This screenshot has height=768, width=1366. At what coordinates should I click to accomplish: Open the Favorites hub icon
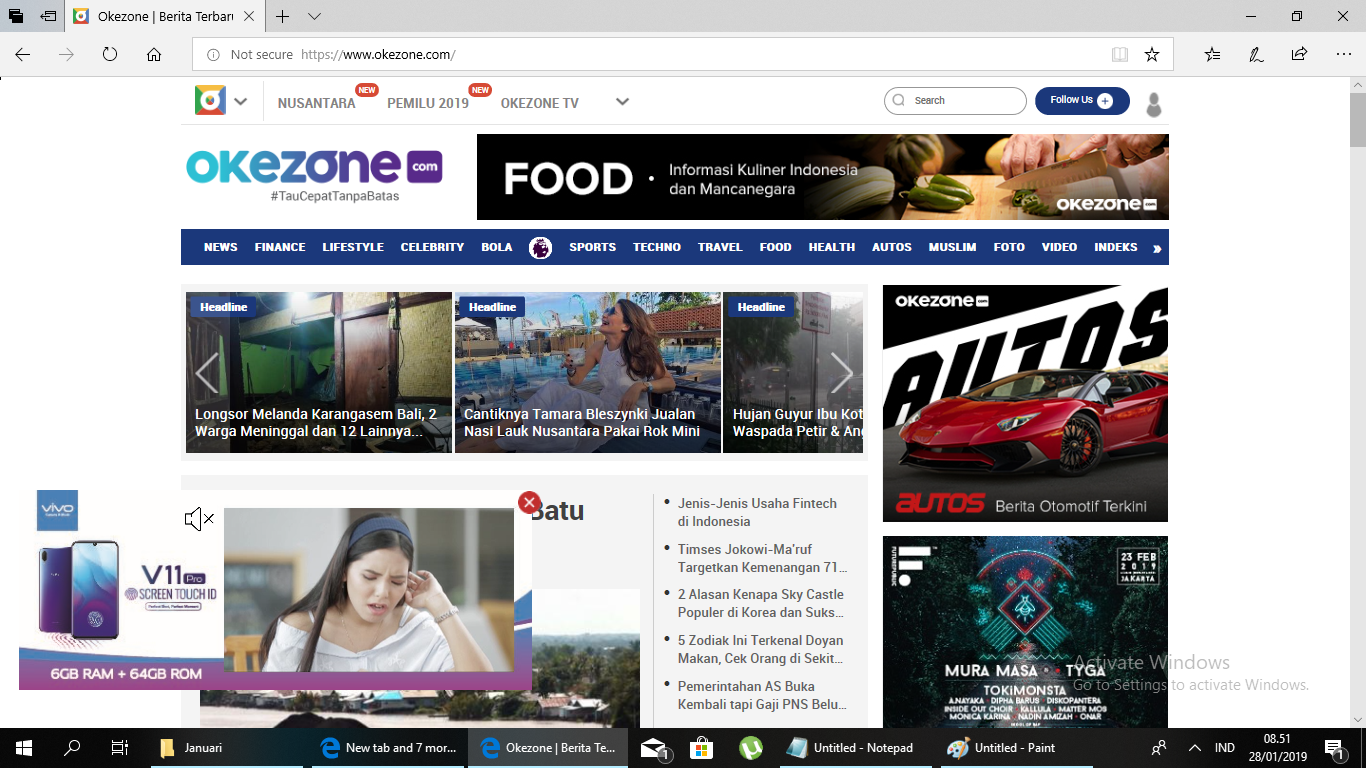(x=1212, y=55)
